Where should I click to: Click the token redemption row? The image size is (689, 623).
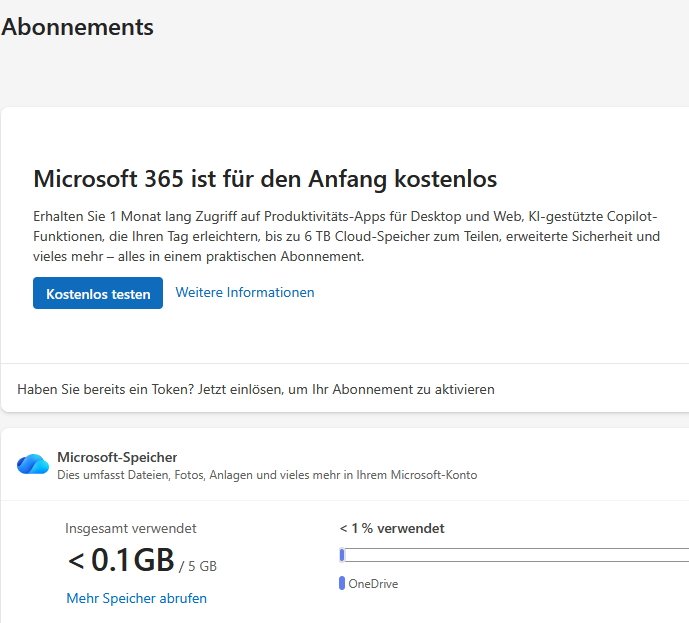coord(344,389)
